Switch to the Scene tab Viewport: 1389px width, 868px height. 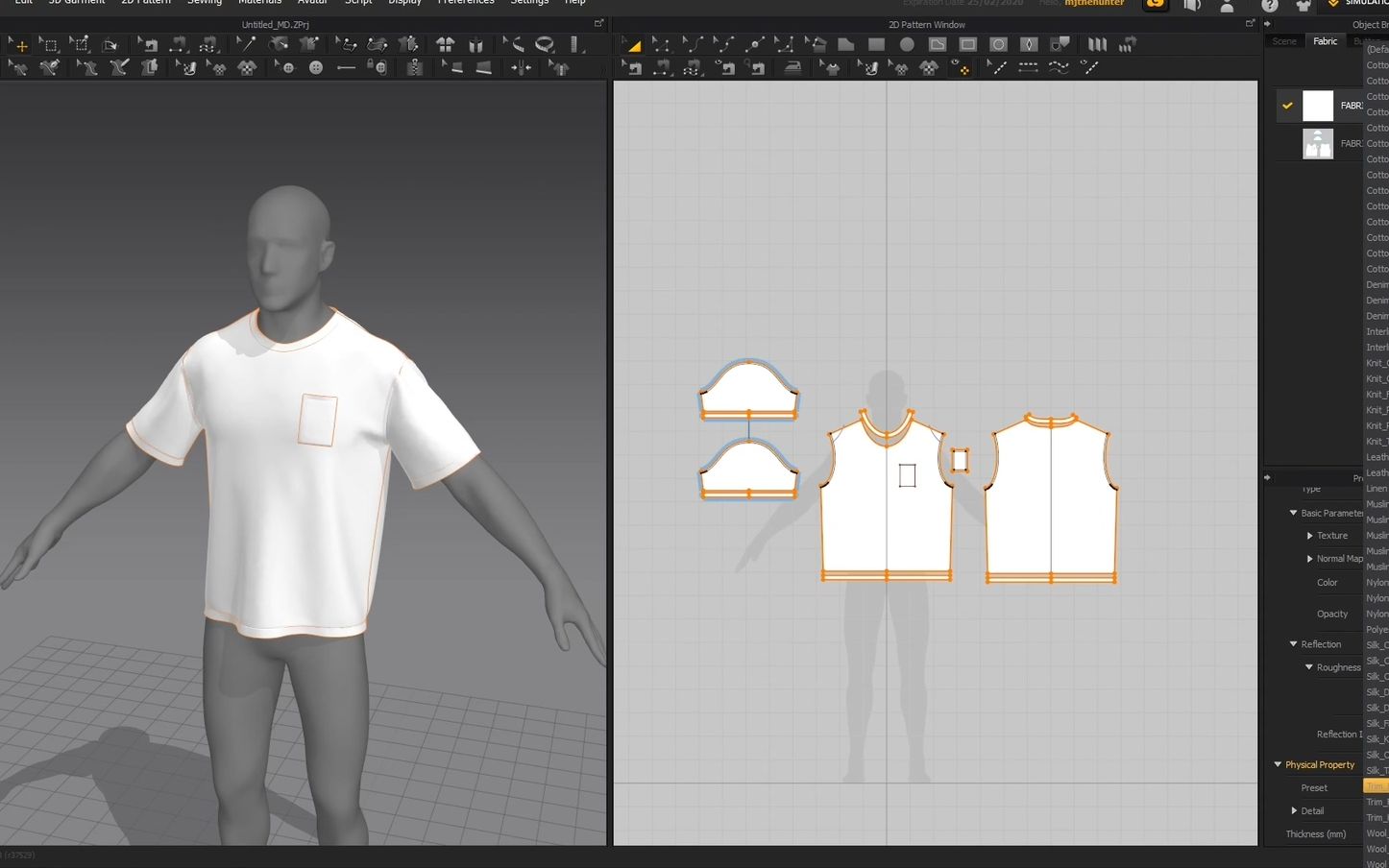(x=1283, y=41)
